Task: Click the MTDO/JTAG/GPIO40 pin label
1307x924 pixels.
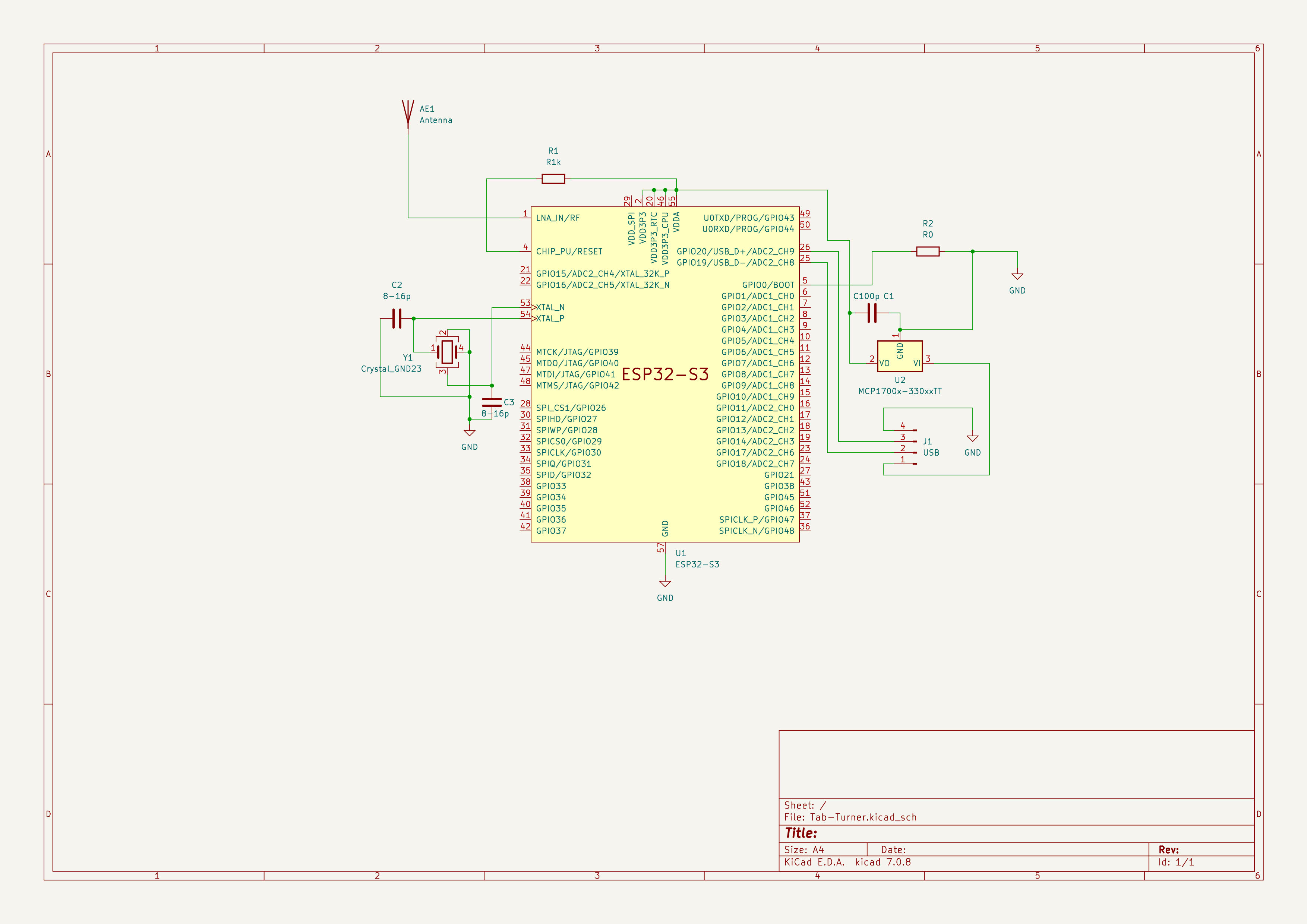Action: point(577,363)
